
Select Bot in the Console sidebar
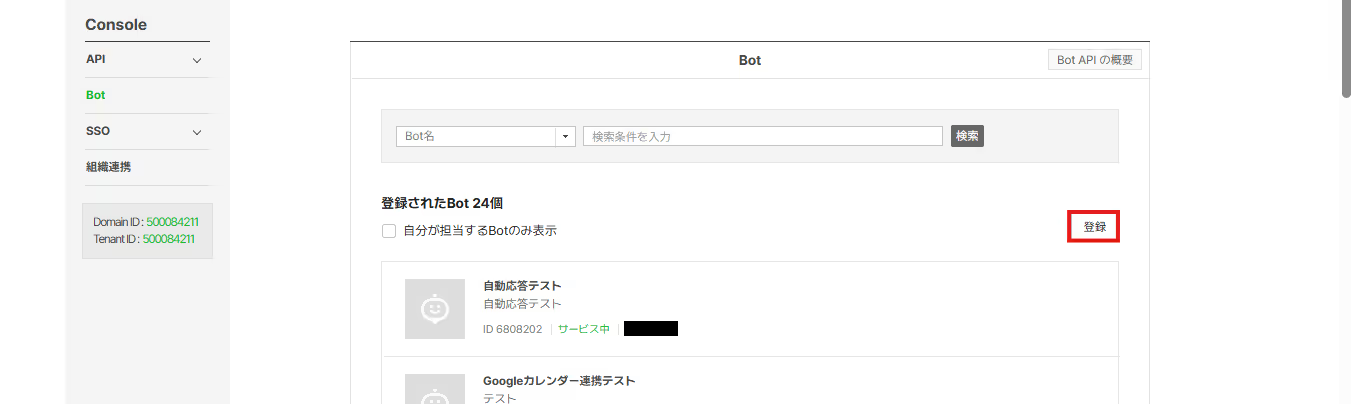(96, 95)
